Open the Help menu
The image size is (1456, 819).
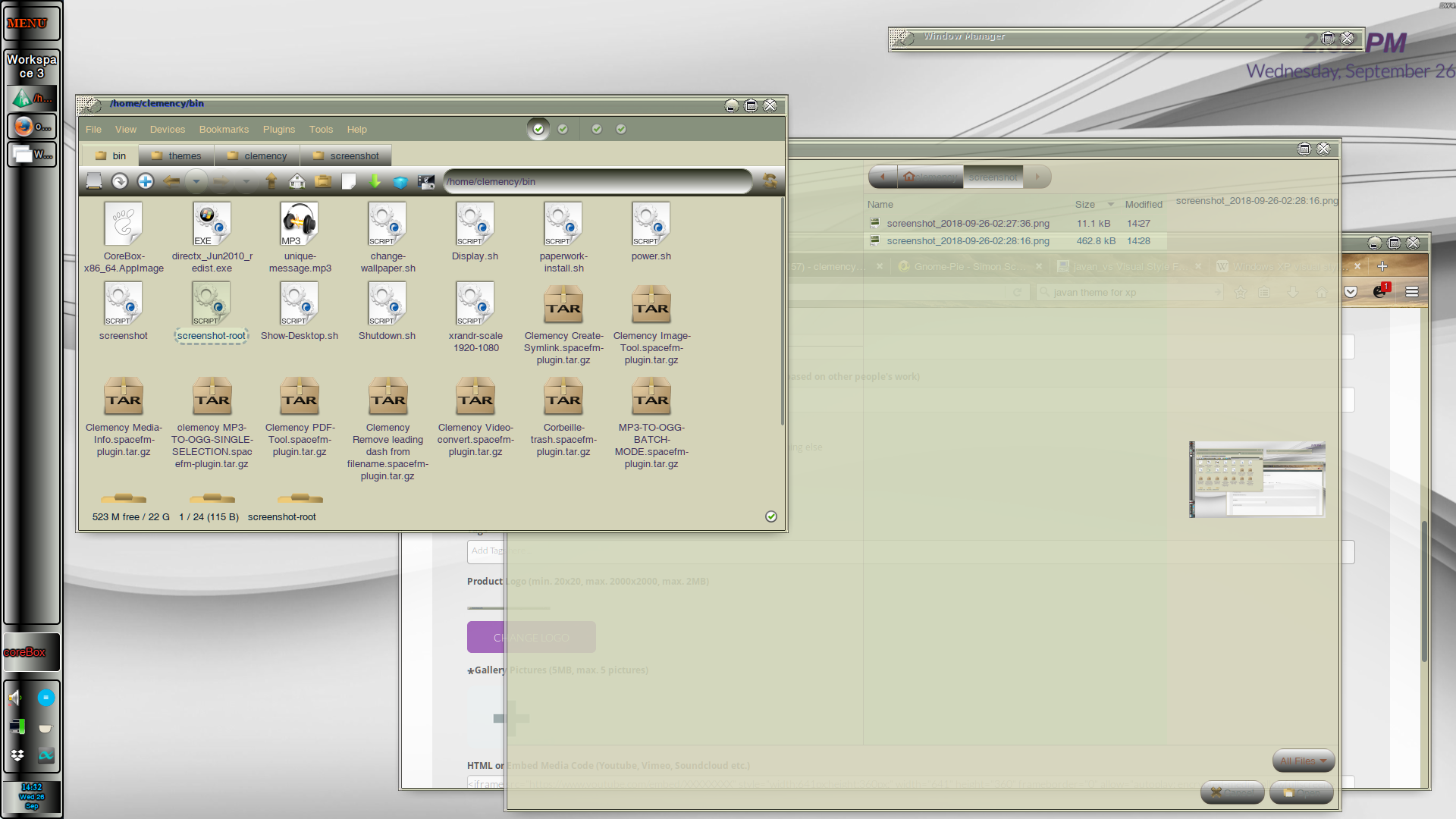click(357, 130)
